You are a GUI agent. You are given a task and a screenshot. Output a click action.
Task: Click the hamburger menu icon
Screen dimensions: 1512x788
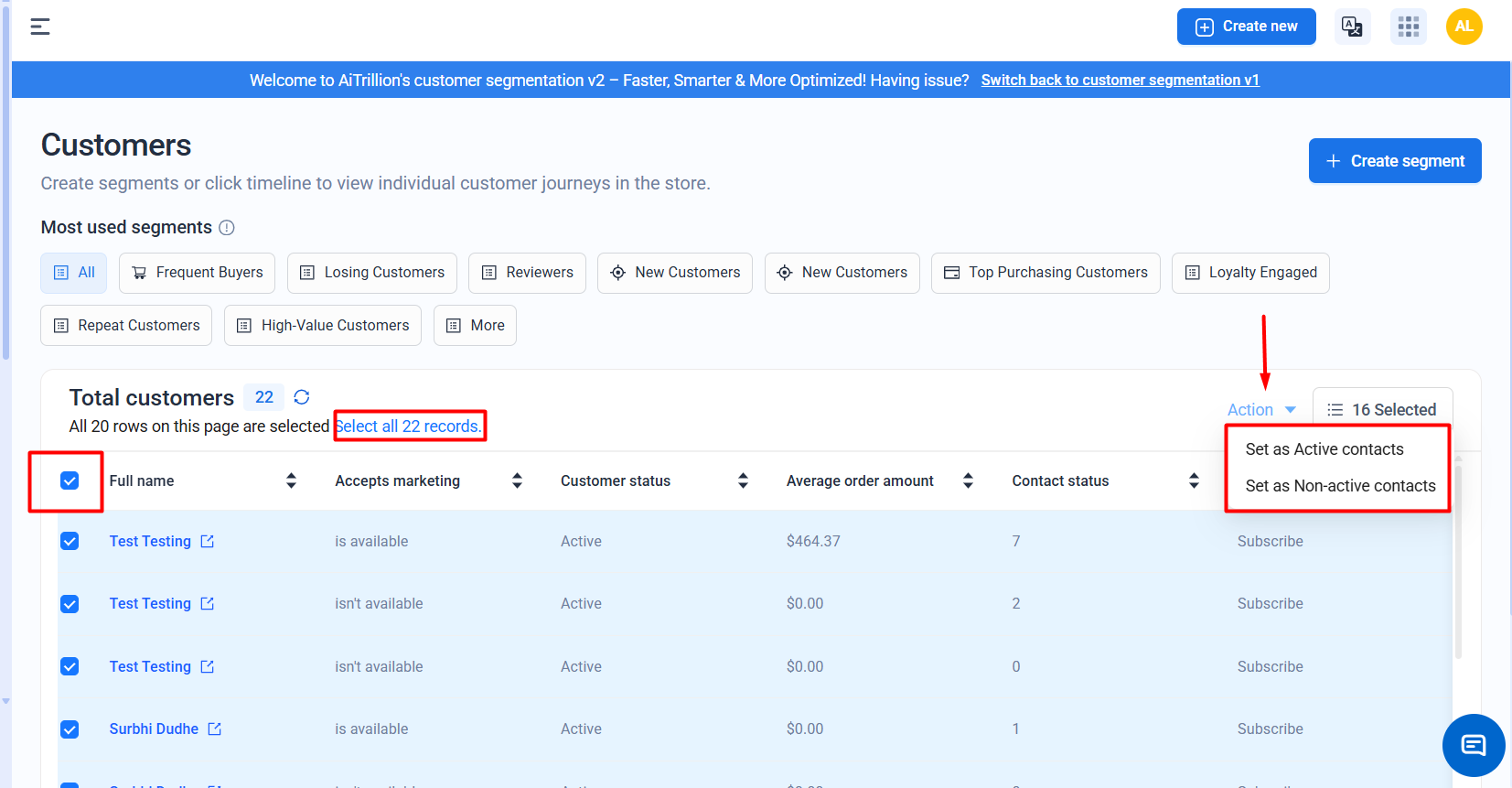pyautogui.click(x=39, y=27)
